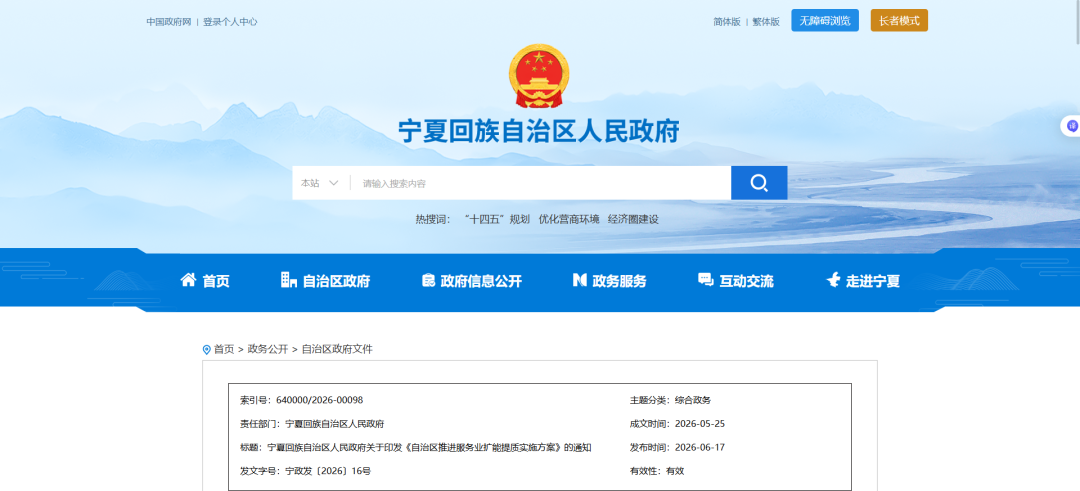
Task: Click the 发布时间 value 2026-06-17
Action: click(700, 448)
